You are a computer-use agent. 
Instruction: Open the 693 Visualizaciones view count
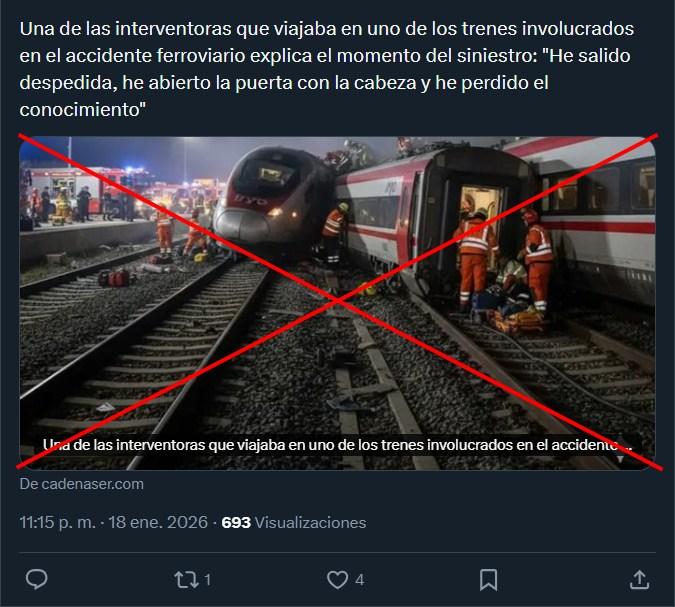point(294,522)
